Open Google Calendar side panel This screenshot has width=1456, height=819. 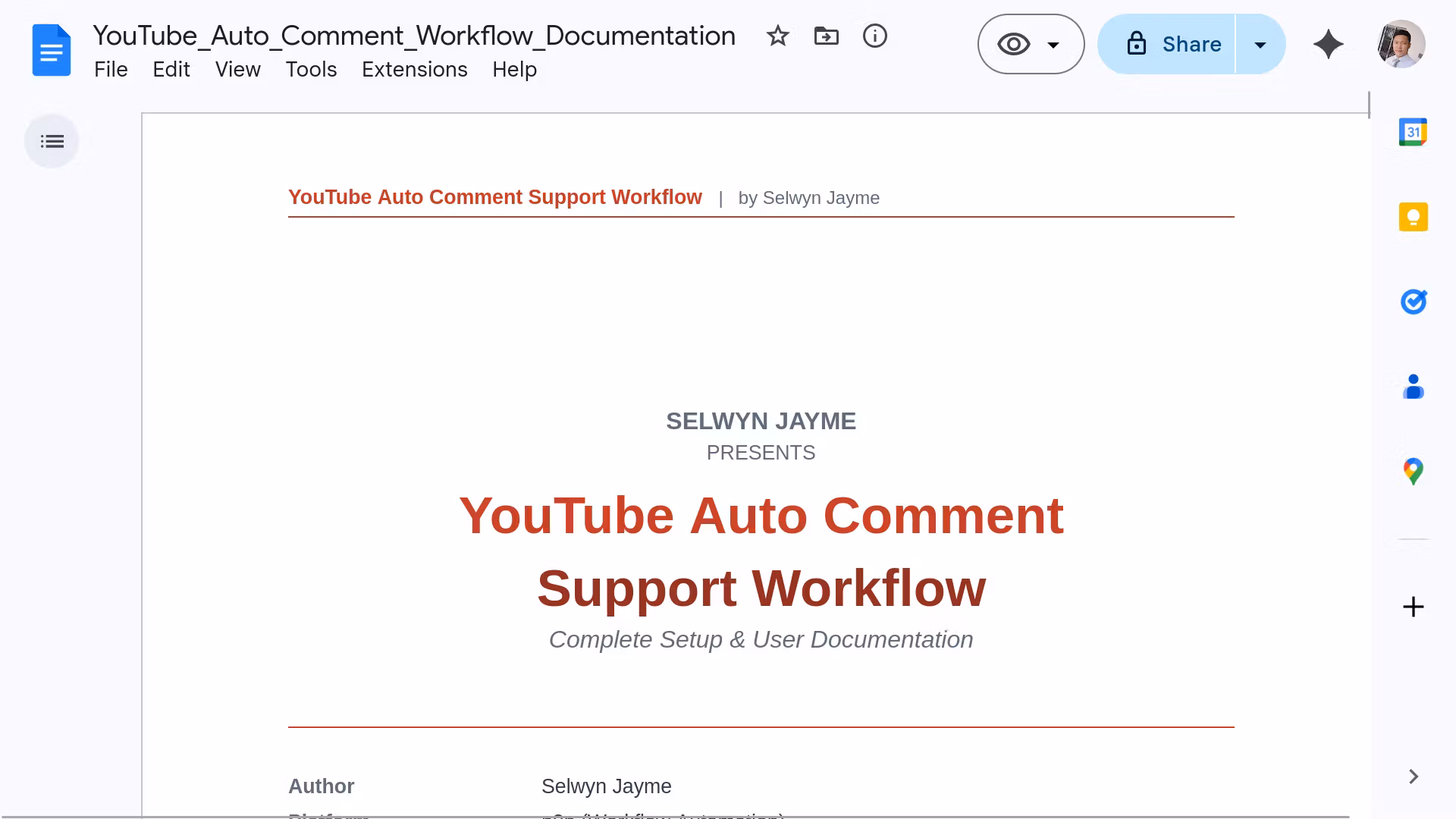pyautogui.click(x=1414, y=132)
